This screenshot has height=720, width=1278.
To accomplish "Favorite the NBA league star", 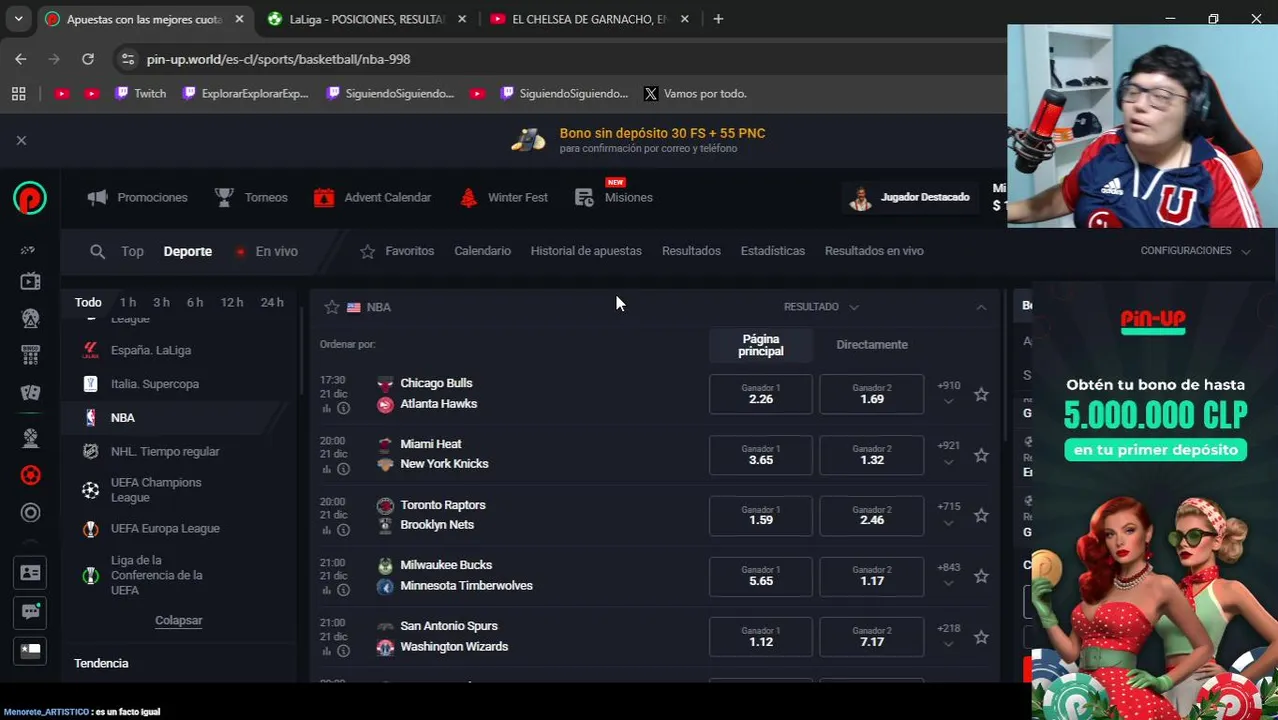I will (x=332, y=307).
